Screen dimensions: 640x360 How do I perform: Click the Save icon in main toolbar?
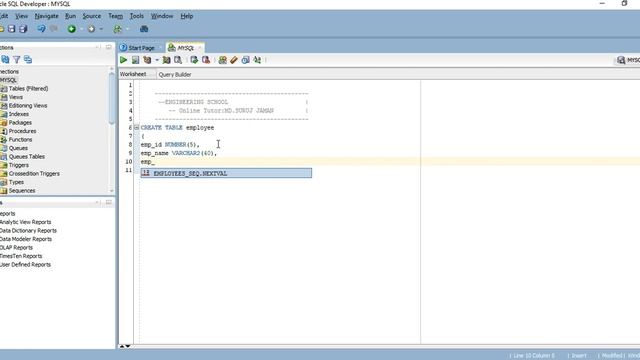pos(11,29)
